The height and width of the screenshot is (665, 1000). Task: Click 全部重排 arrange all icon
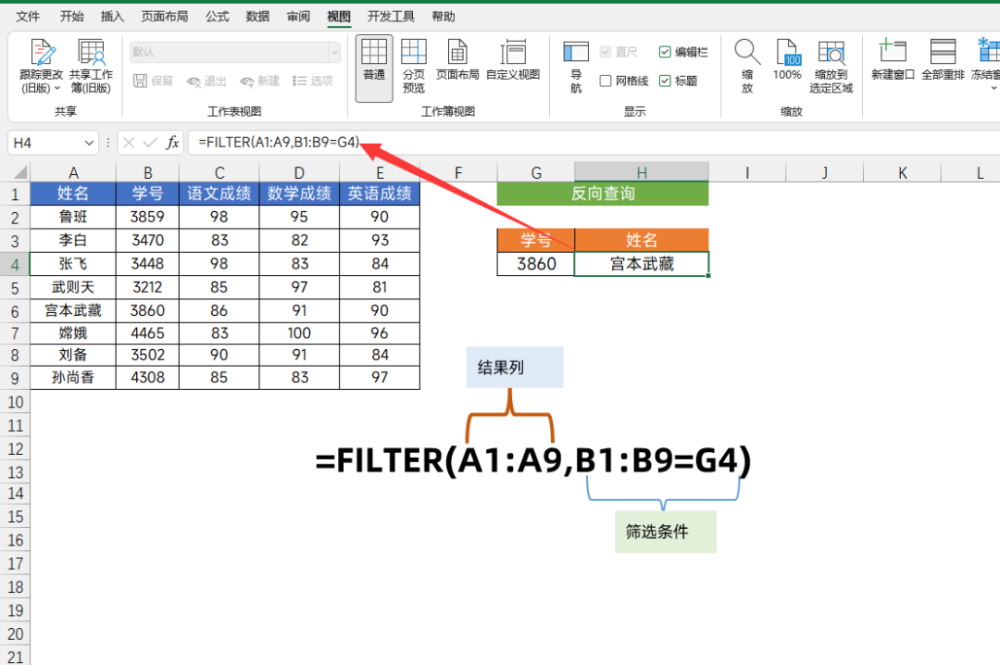[942, 60]
